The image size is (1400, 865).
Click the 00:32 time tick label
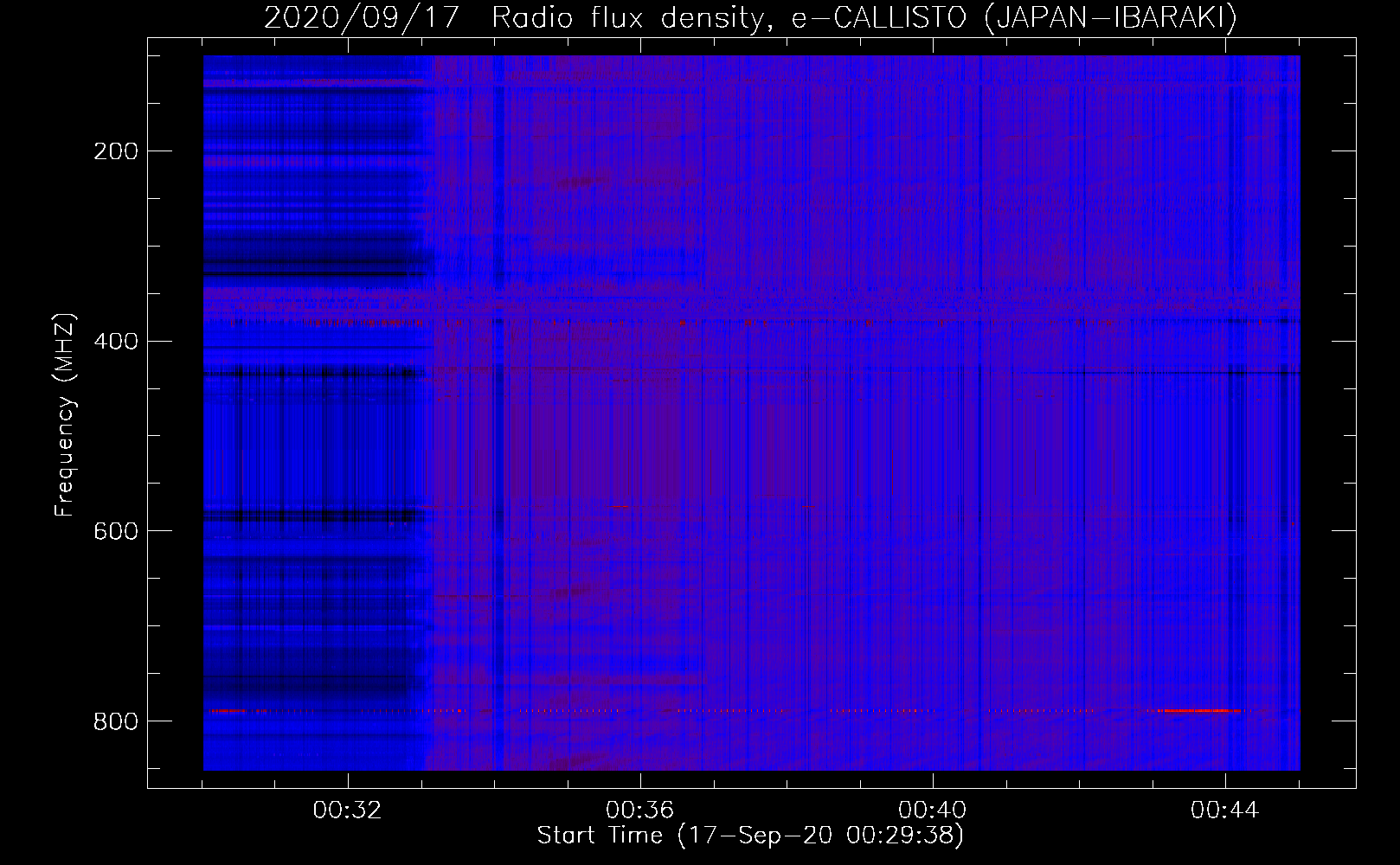pyautogui.click(x=348, y=810)
